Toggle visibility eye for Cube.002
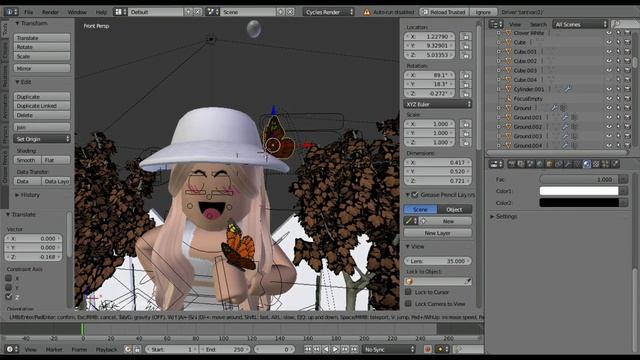The height and width of the screenshot is (360, 640). [609, 61]
